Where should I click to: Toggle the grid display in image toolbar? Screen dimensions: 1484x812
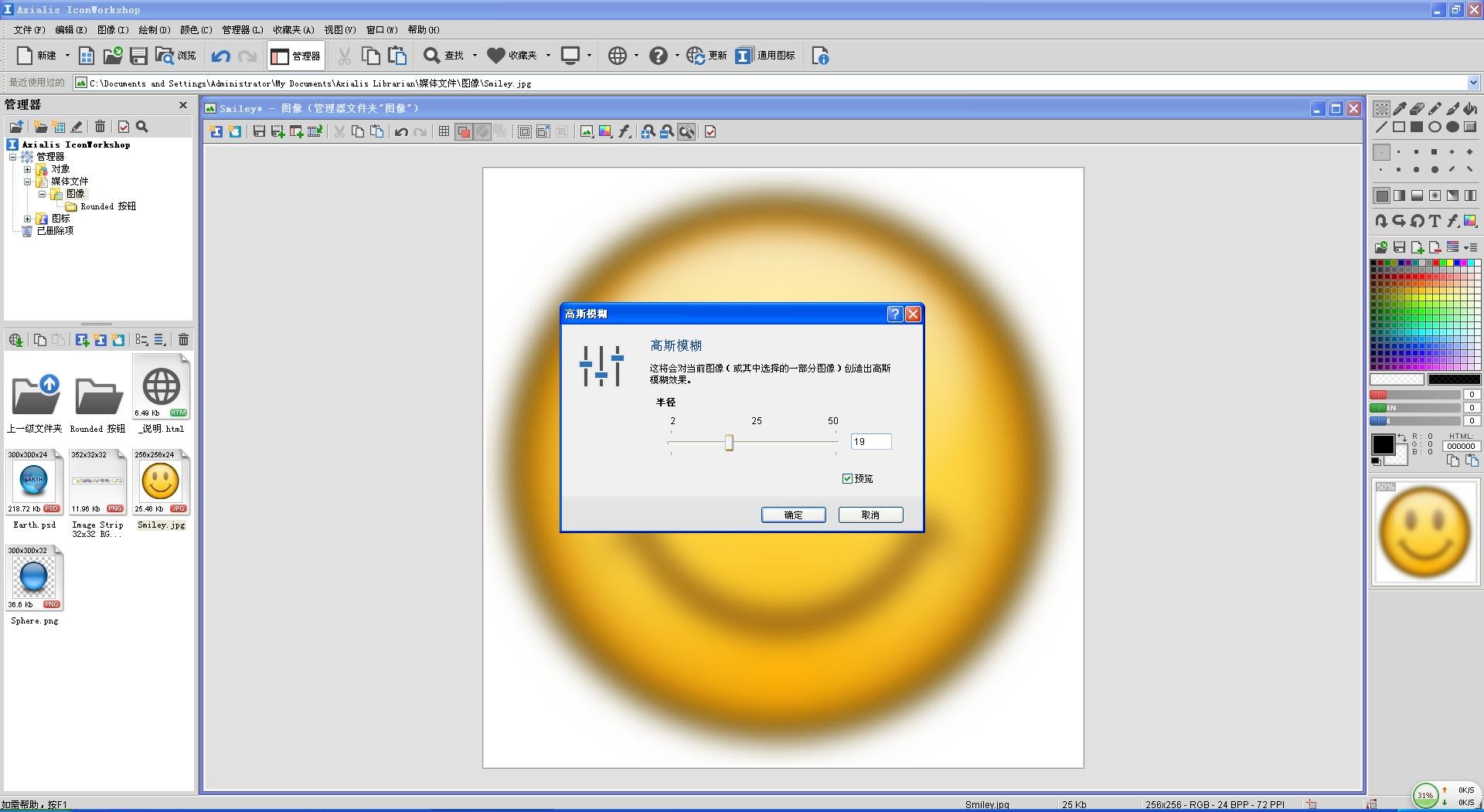click(444, 132)
